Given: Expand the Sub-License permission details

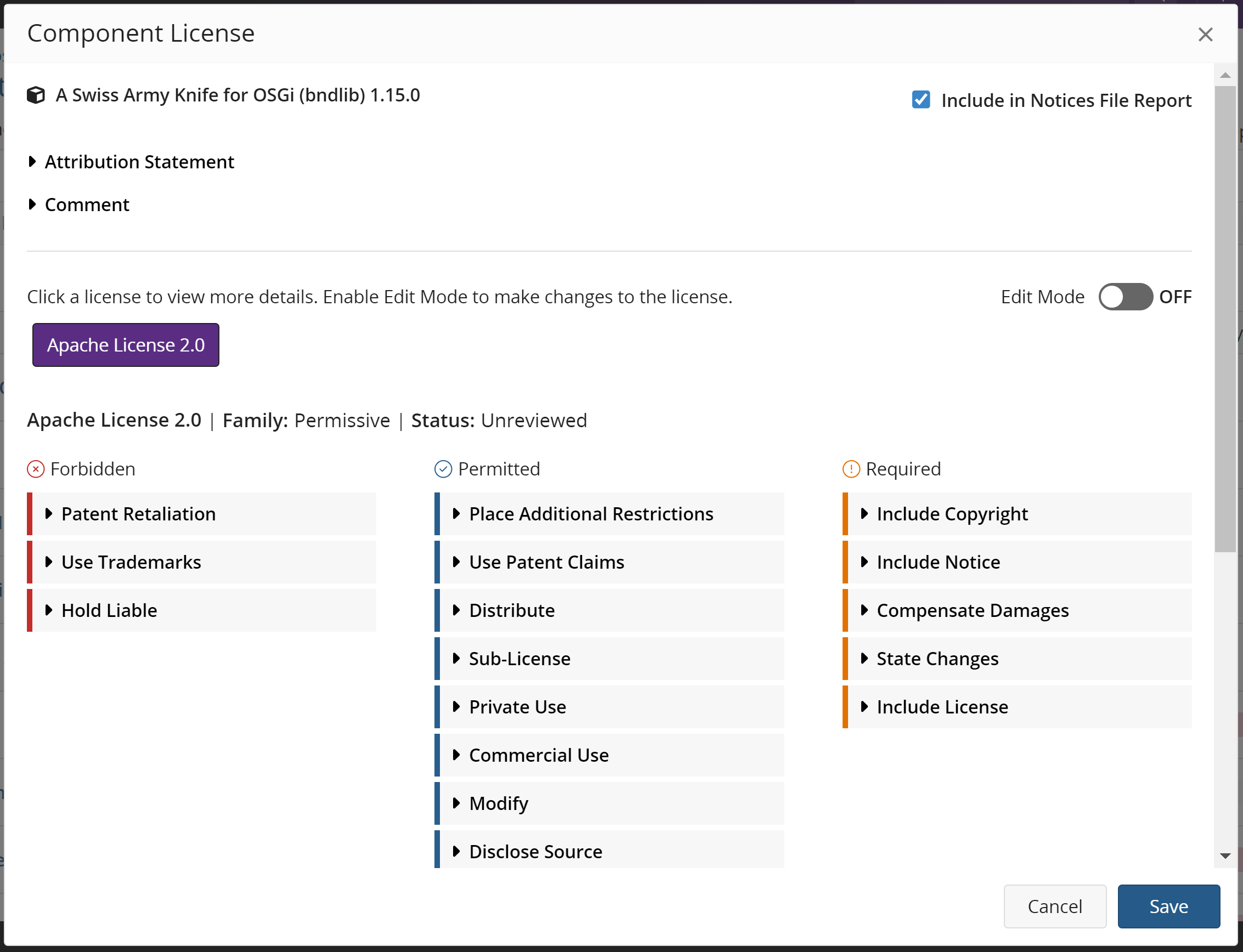Looking at the screenshot, I should 457,659.
